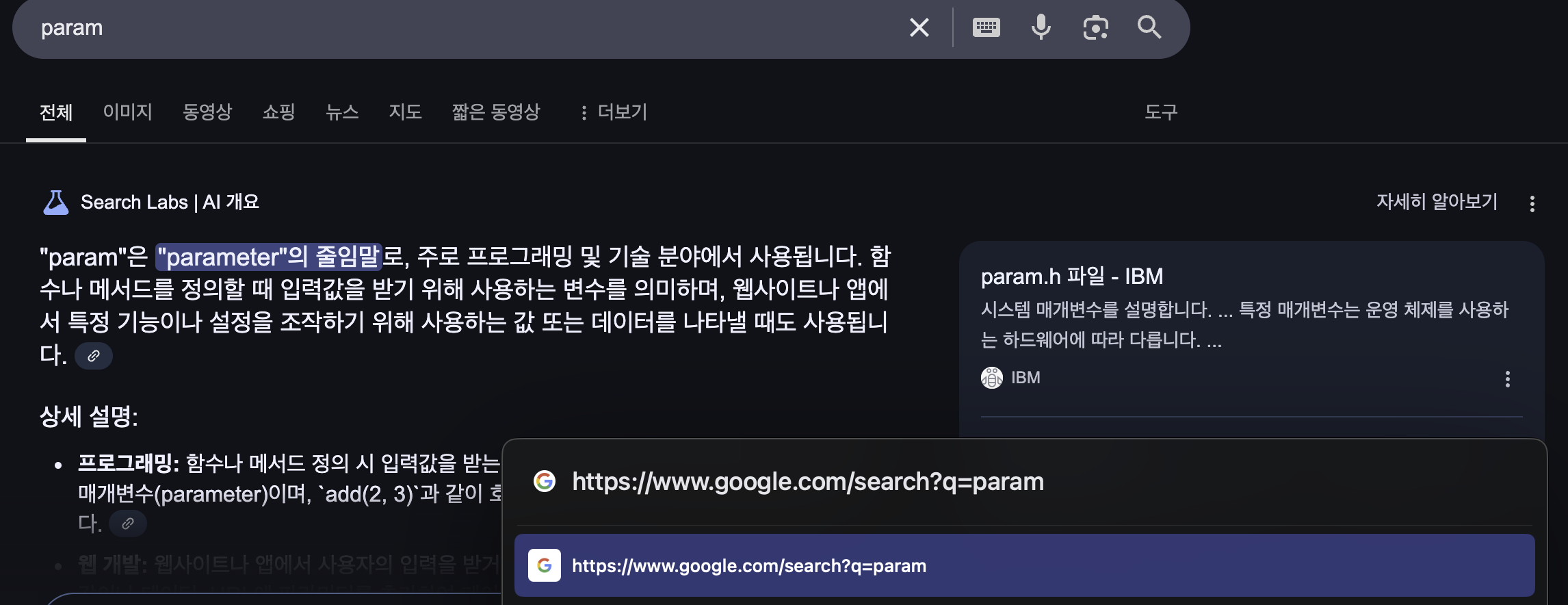Click the 'Search Labs | AI 개요' label
This screenshot has height=605, width=1568.
click(170, 203)
